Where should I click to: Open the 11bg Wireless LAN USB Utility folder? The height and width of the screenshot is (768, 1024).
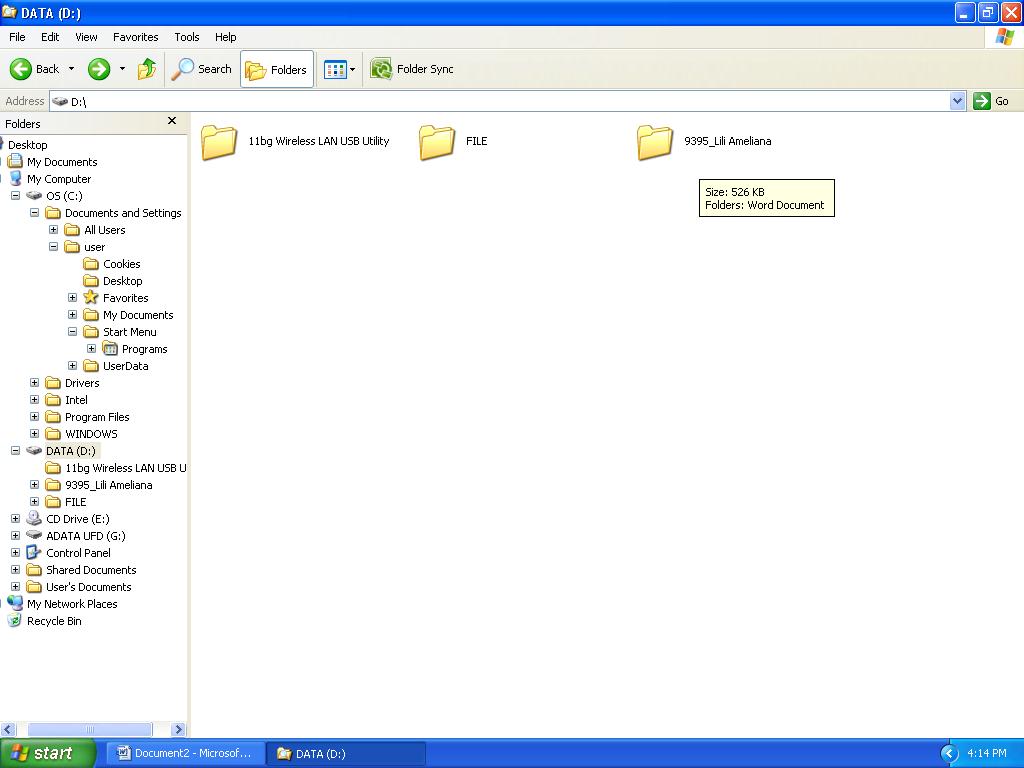pyautogui.click(x=219, y=141)
